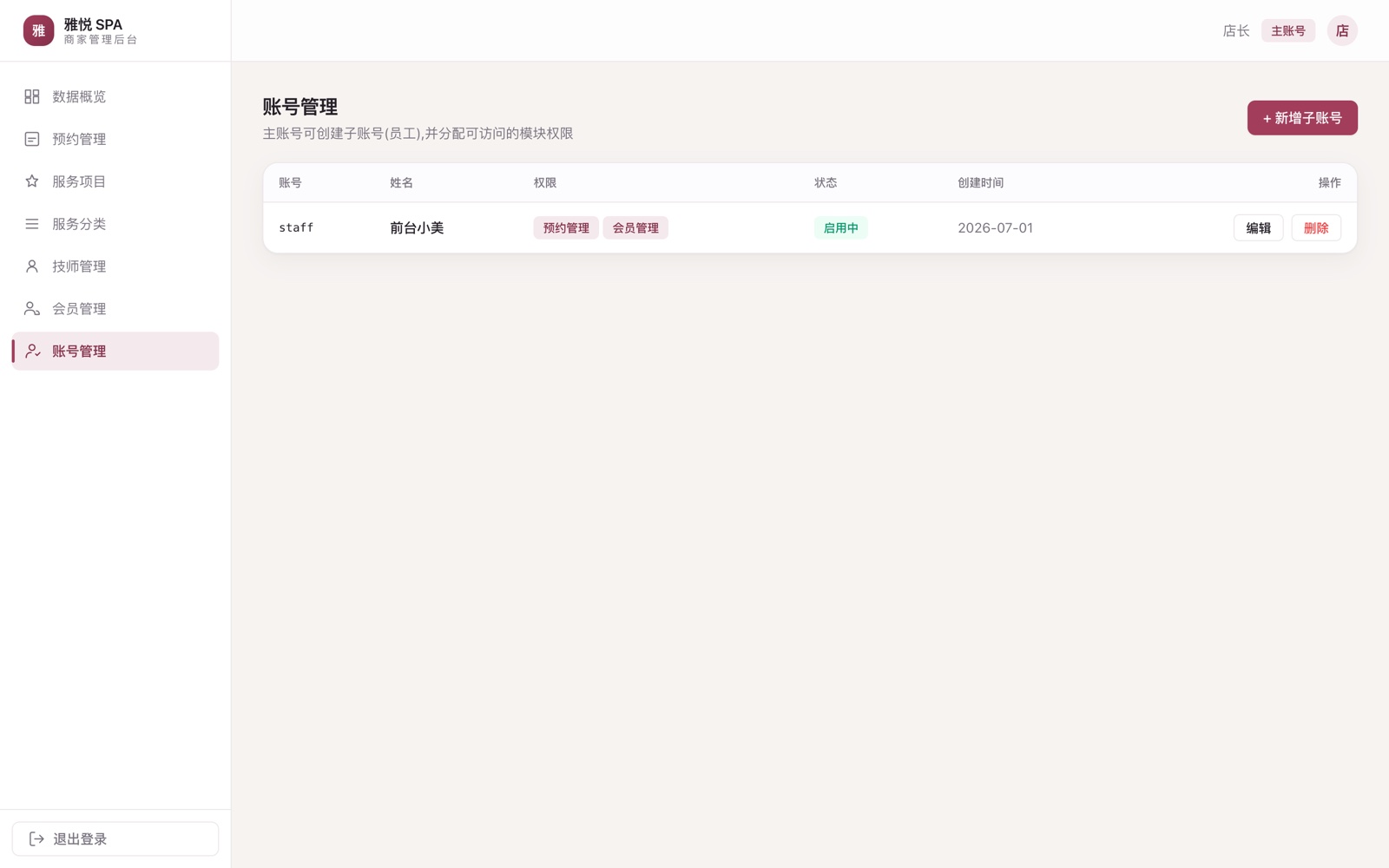Click the 账号管理 page heading

click(x=300, y=107)
